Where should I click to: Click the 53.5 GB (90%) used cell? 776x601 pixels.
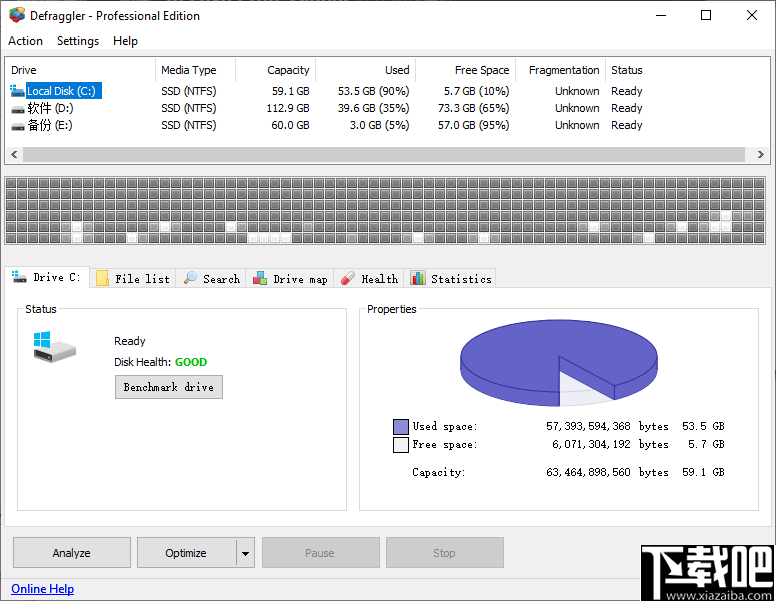(374, 92)
